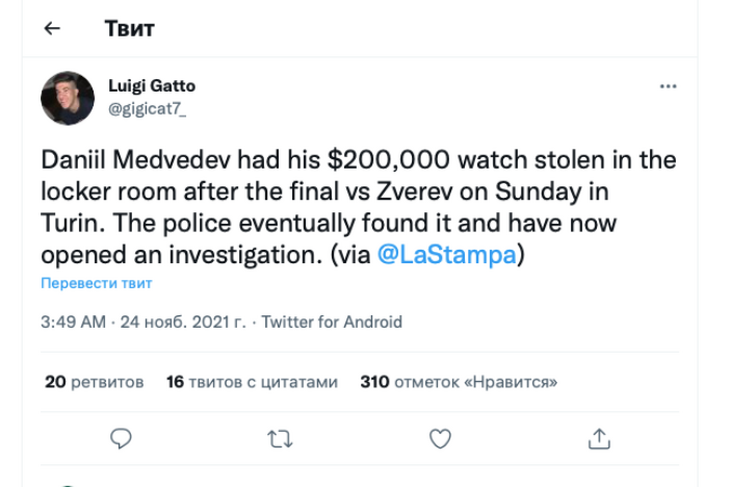The image size is (730, 487).
Task: Open the 'Twitter for Android' source link
Action: 333,322
